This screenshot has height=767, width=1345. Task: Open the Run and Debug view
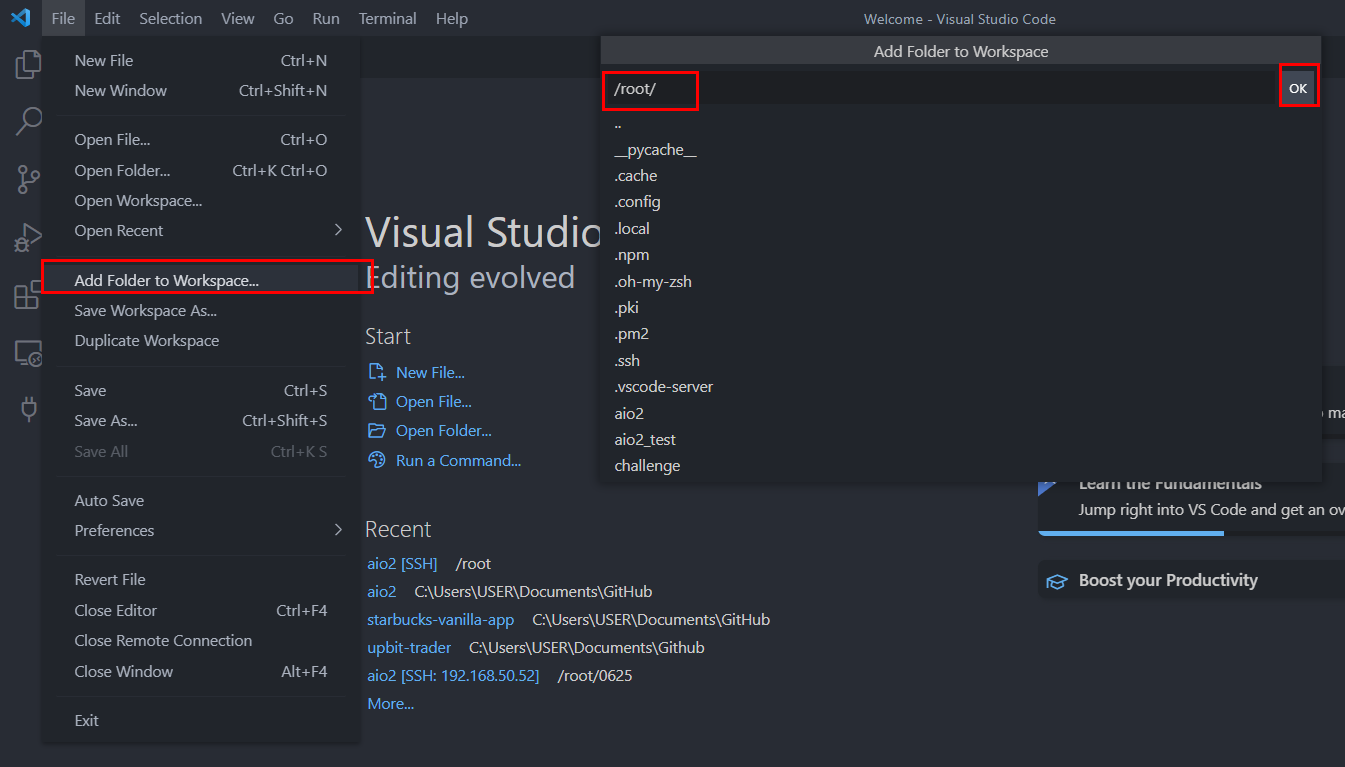tap(29, 238)
